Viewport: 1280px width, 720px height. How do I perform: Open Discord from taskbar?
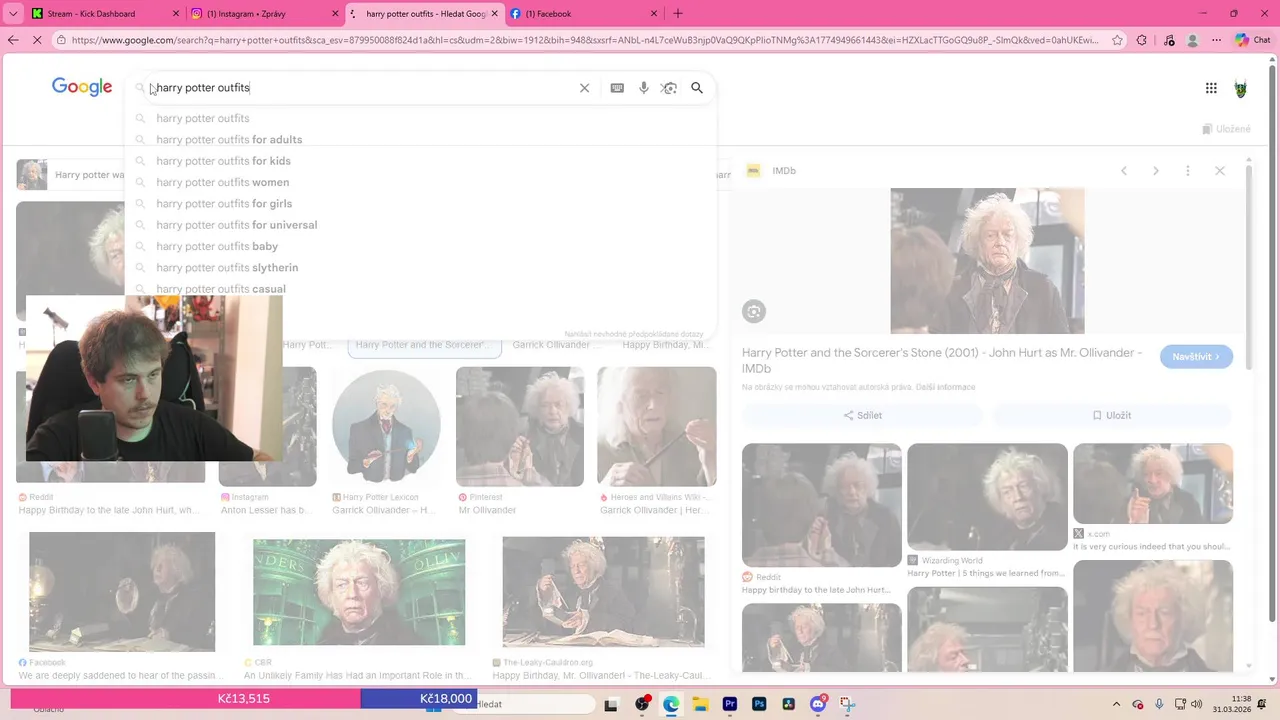[818, 704]
